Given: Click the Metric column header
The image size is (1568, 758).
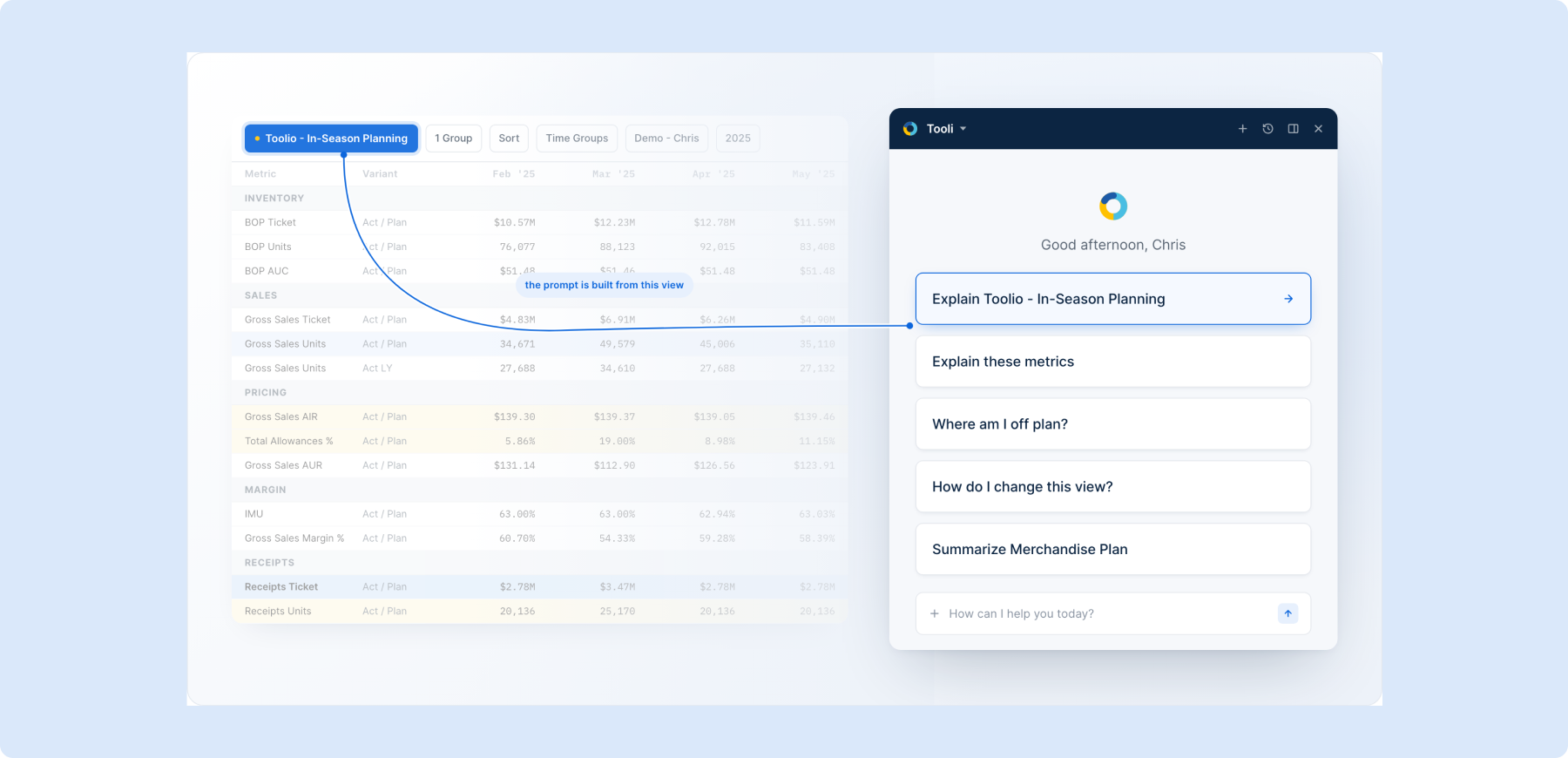Looking at the screenshot, I should (x=260, y=174).
